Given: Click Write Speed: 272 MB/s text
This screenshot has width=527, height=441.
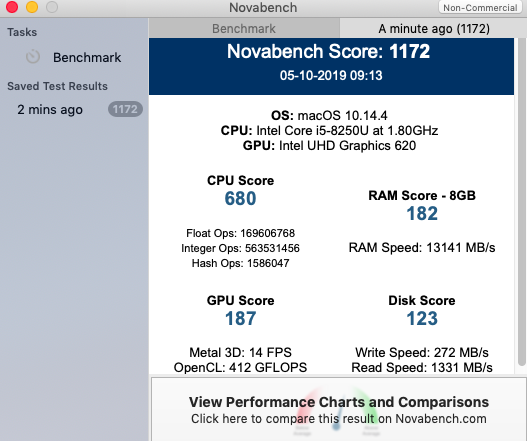Looking at the screenshot, I should (422, 352).
